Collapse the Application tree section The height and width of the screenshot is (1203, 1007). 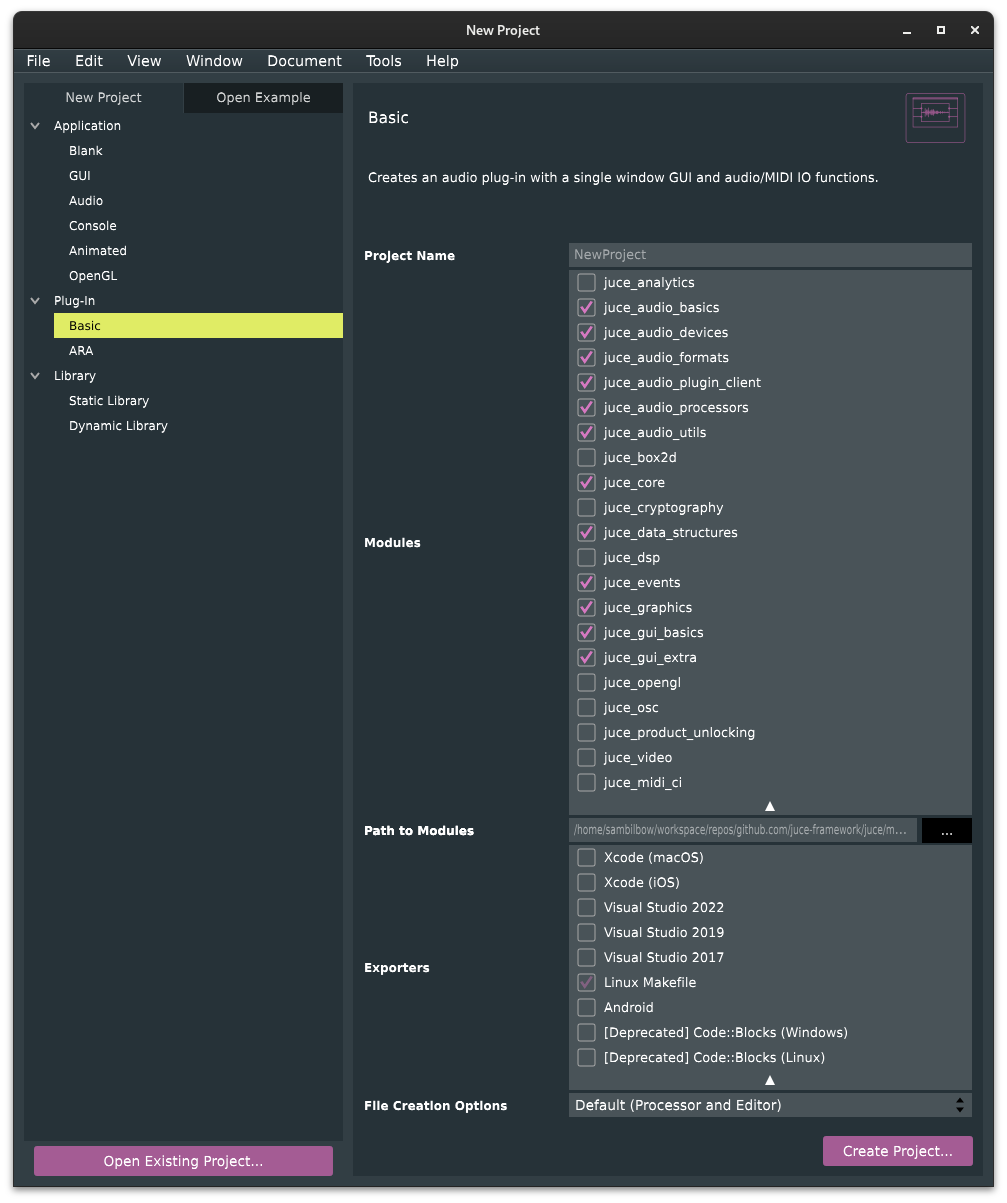(x=36, y=126)
